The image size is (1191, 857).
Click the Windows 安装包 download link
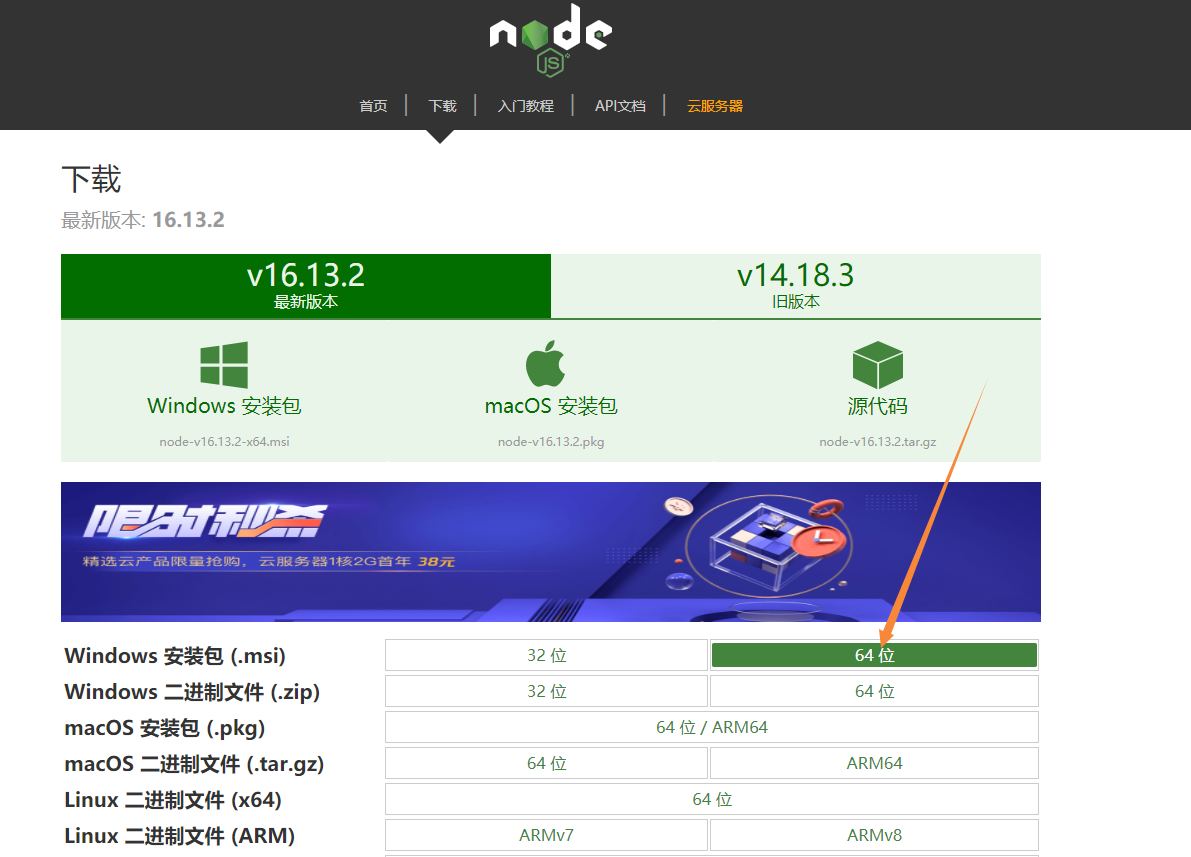(x=224, y=406)
